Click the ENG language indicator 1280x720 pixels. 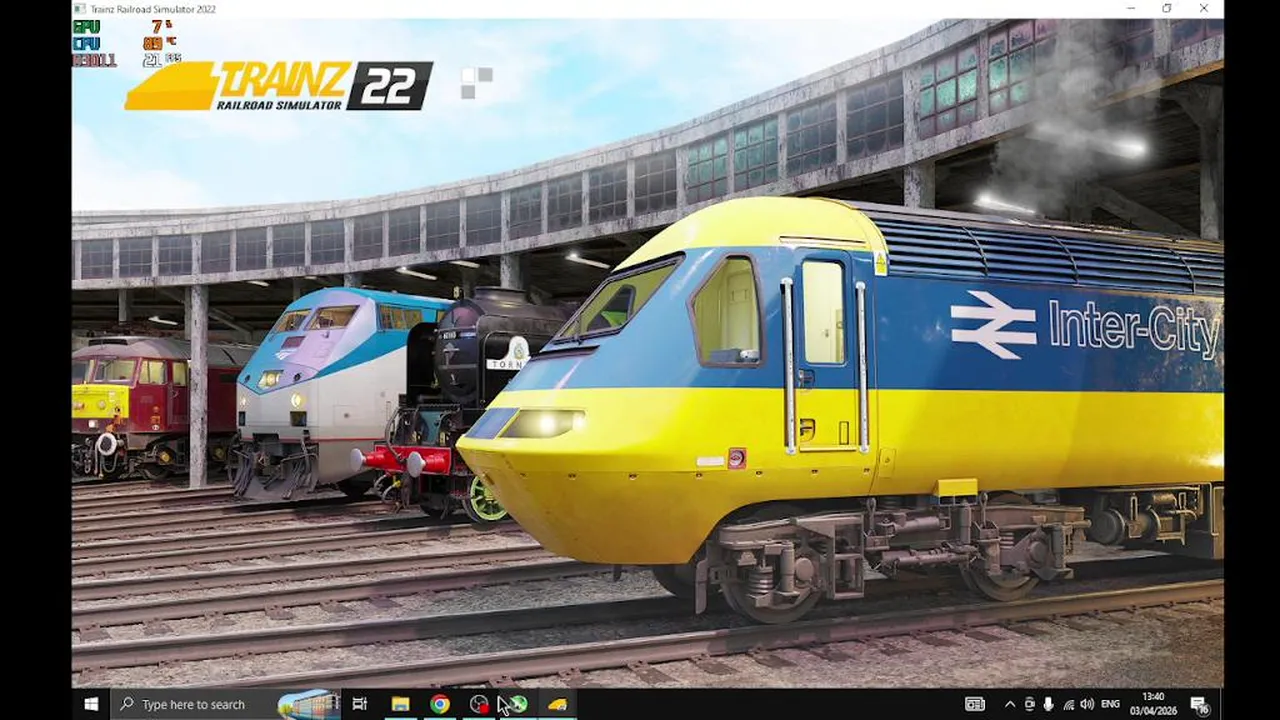[1109, 704]
